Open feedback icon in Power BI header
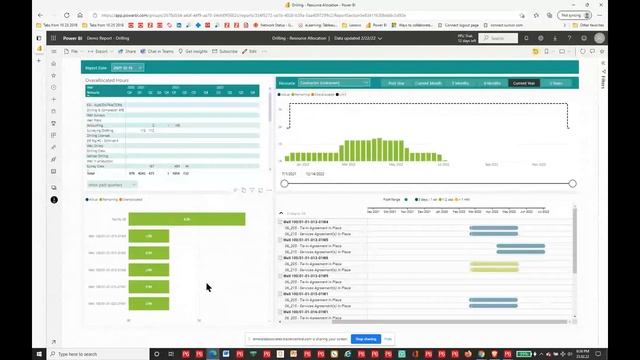The width and height of the screenshot is (640, 360). pos(584,38)
